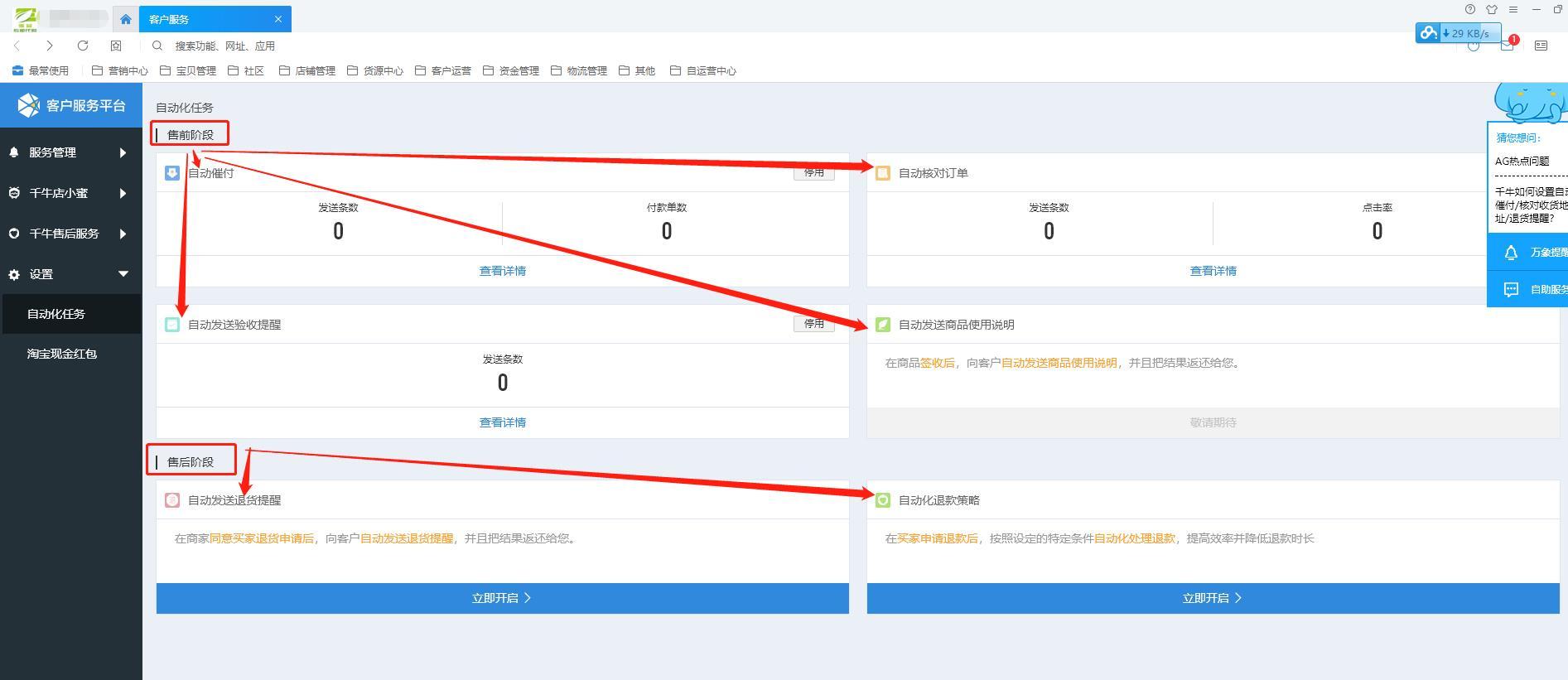Click the 自动化任务 page heading

185,108
